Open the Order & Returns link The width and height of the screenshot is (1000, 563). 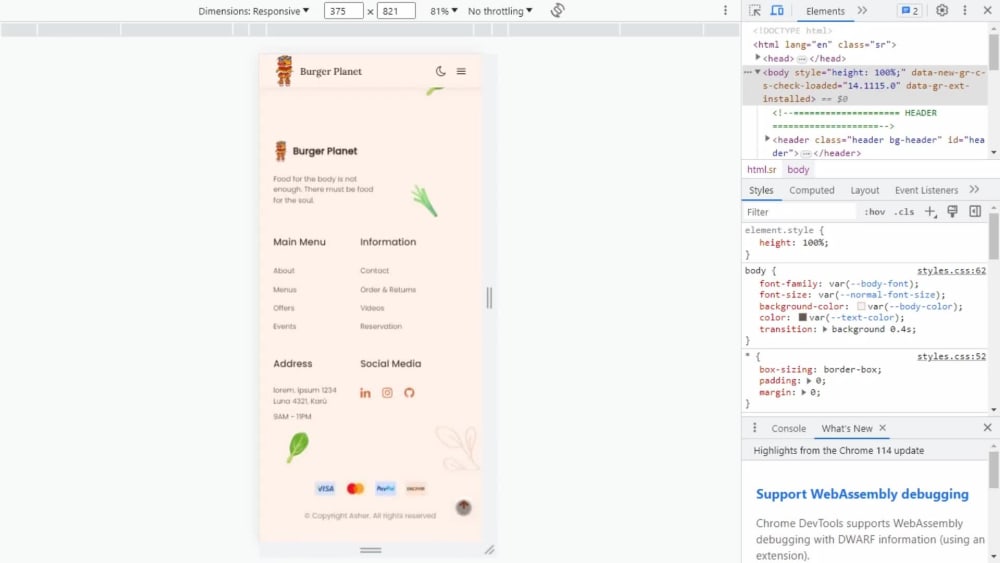[x=388, y=289]
